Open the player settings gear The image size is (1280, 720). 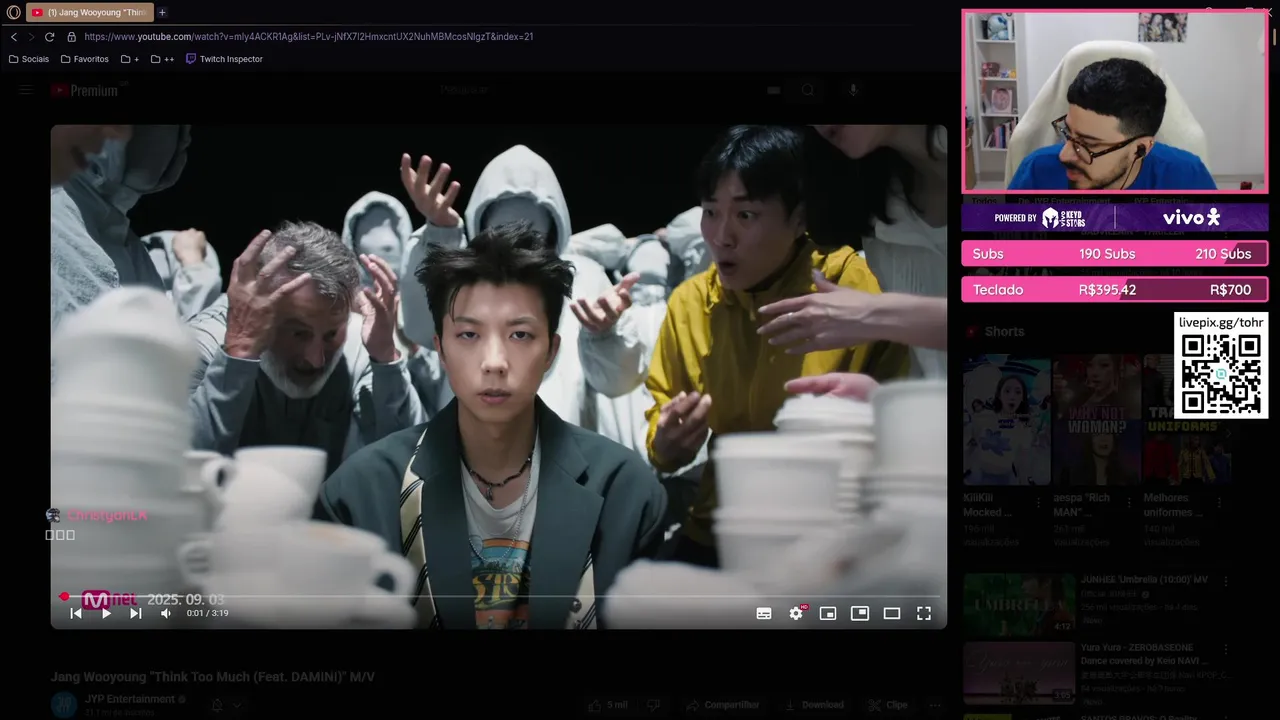(796, 613)
